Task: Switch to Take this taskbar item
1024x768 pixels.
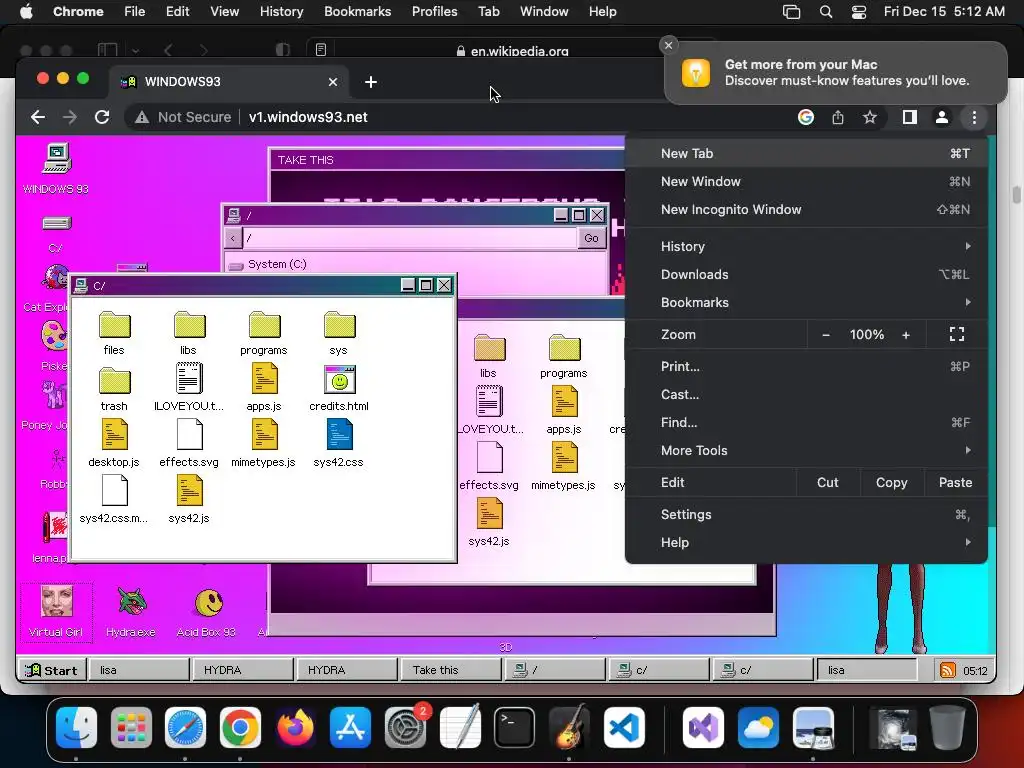Action: click(450, 670)
